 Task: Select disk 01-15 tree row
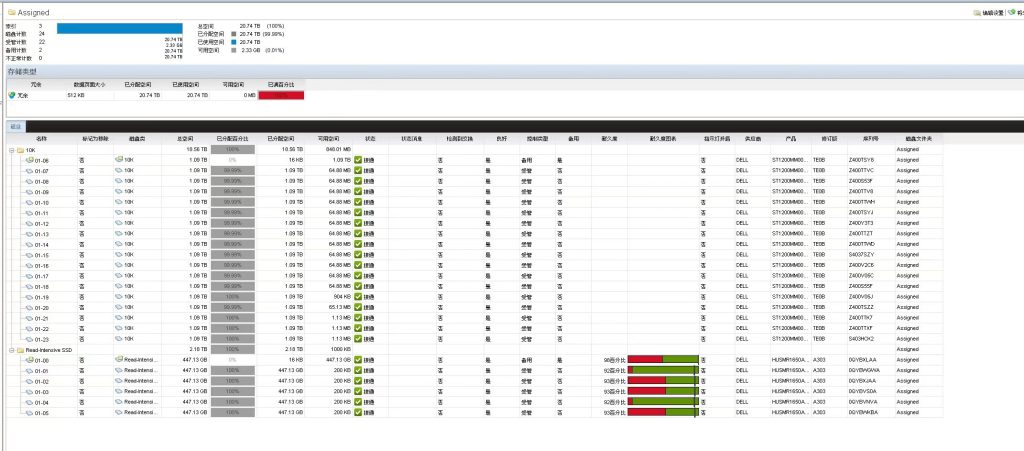point(42,255)
